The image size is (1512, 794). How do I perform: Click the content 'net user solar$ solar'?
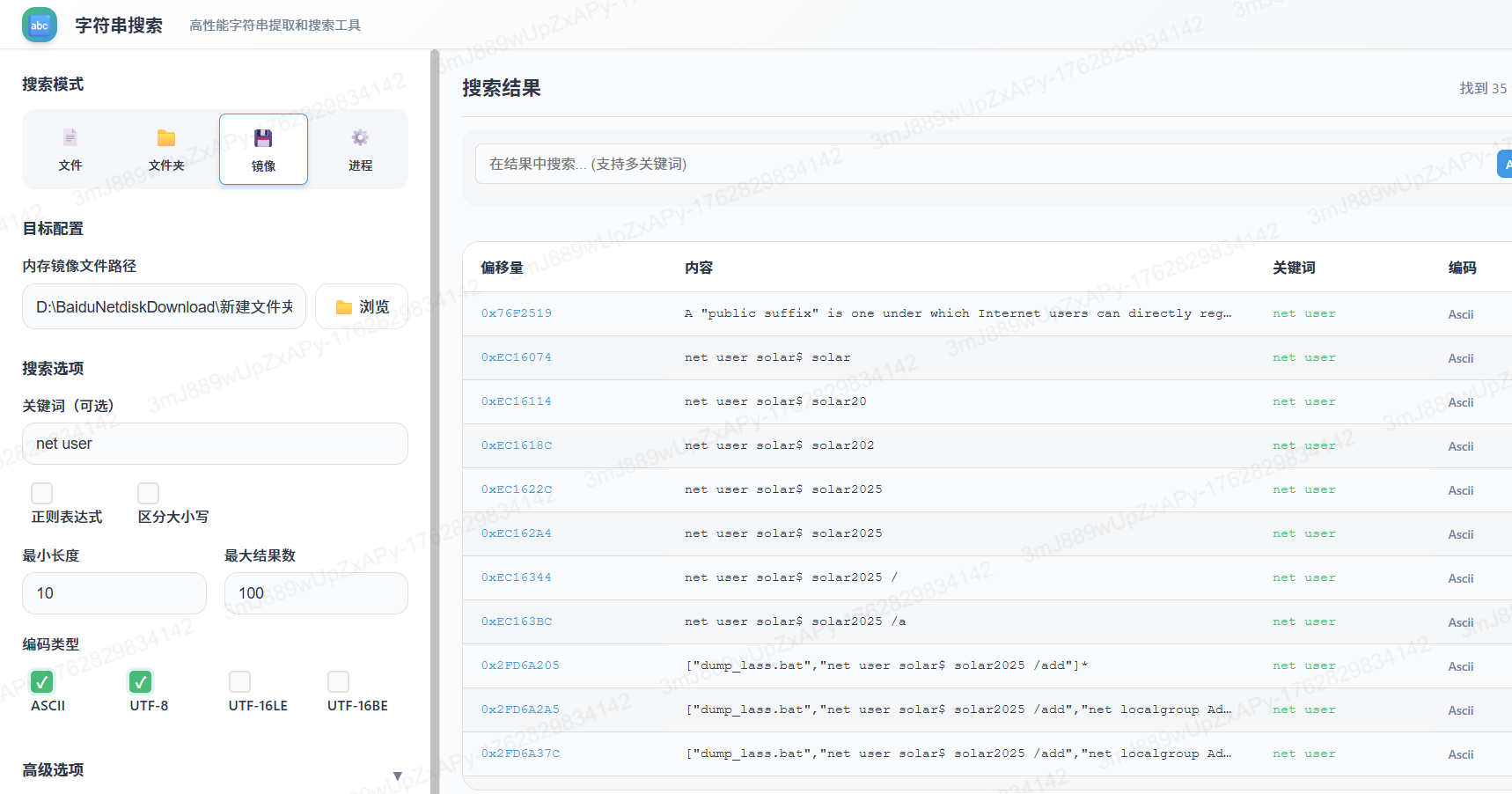pyautogui.click(x=767, y=357)
